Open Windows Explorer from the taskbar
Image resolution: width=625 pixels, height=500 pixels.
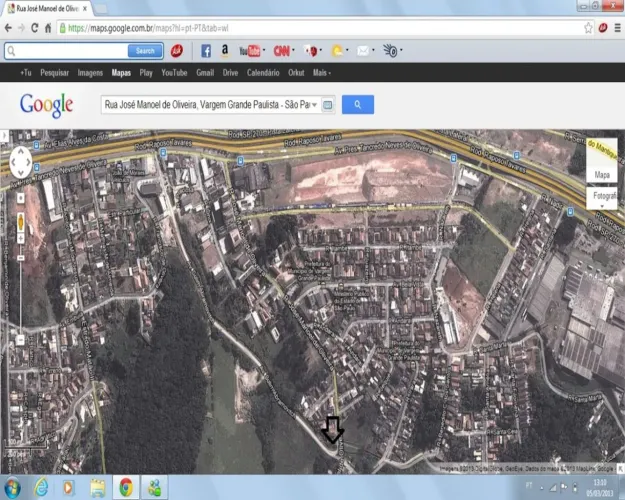pyautogui.click(x=97, y=487)
